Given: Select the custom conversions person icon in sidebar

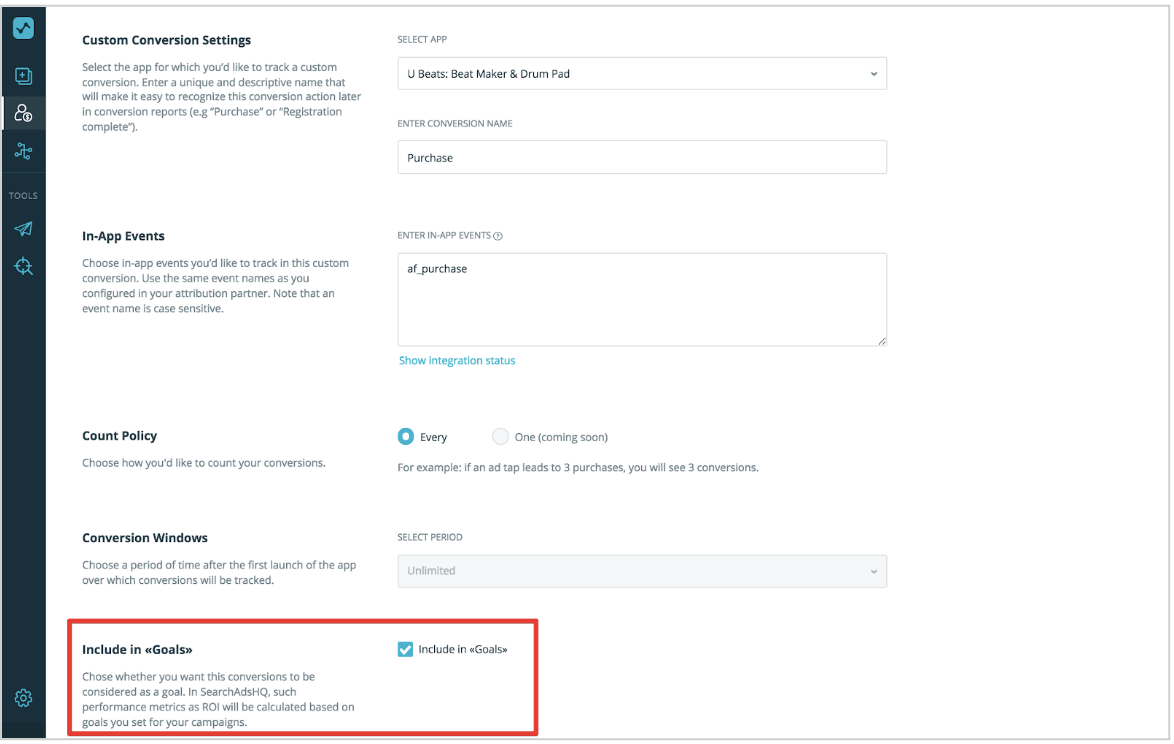Looking at the screenshot, I should 23,114.
